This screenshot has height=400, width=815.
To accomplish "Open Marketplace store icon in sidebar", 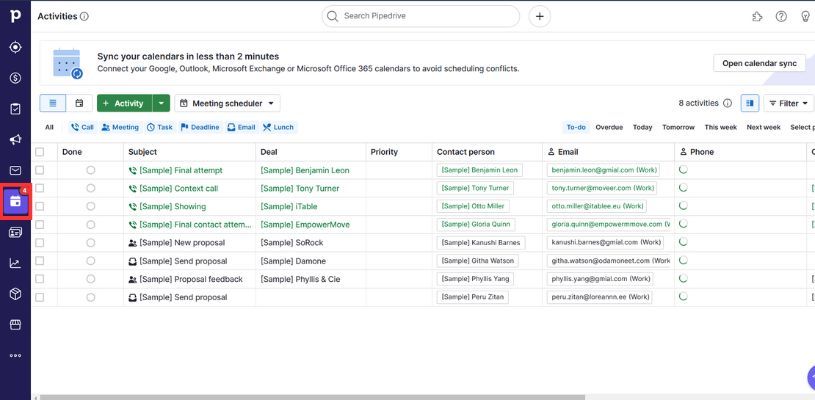I will 15,325.
